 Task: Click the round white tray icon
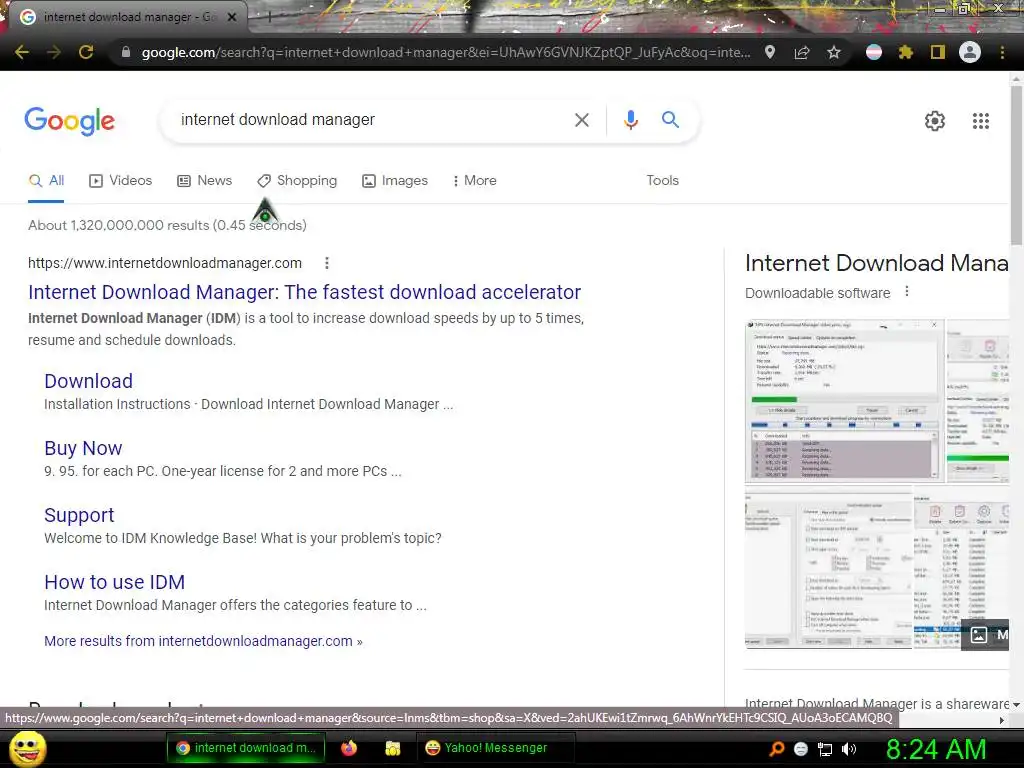801,749
